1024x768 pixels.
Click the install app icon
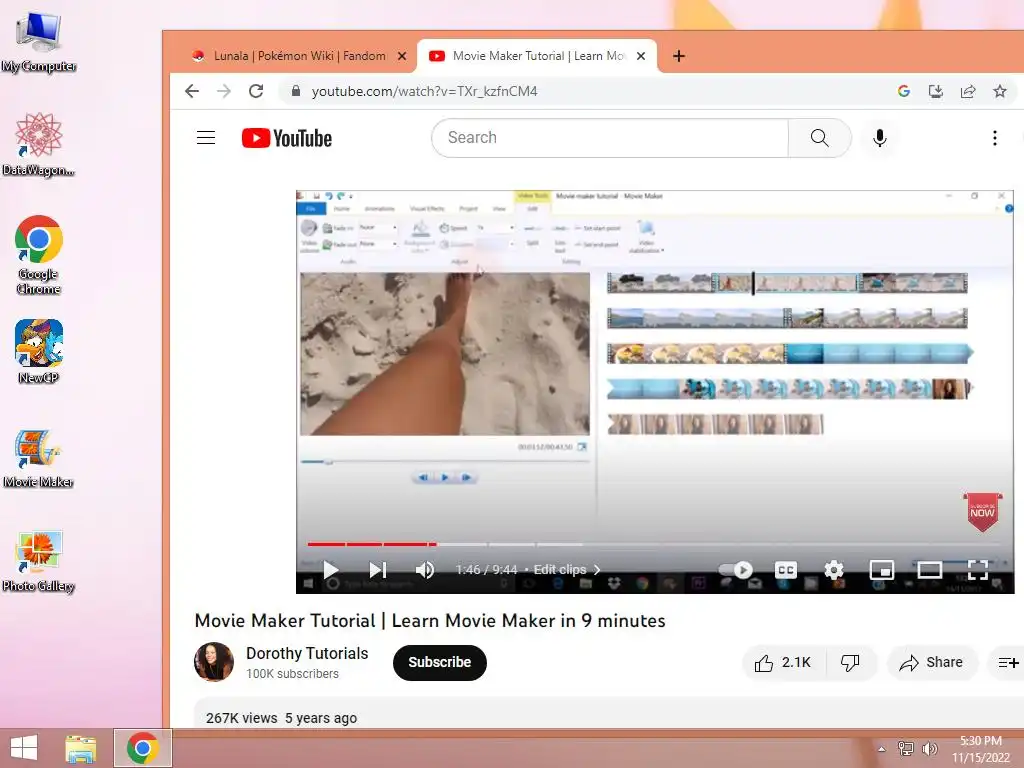pyautogui.click(x=936, y=91)
